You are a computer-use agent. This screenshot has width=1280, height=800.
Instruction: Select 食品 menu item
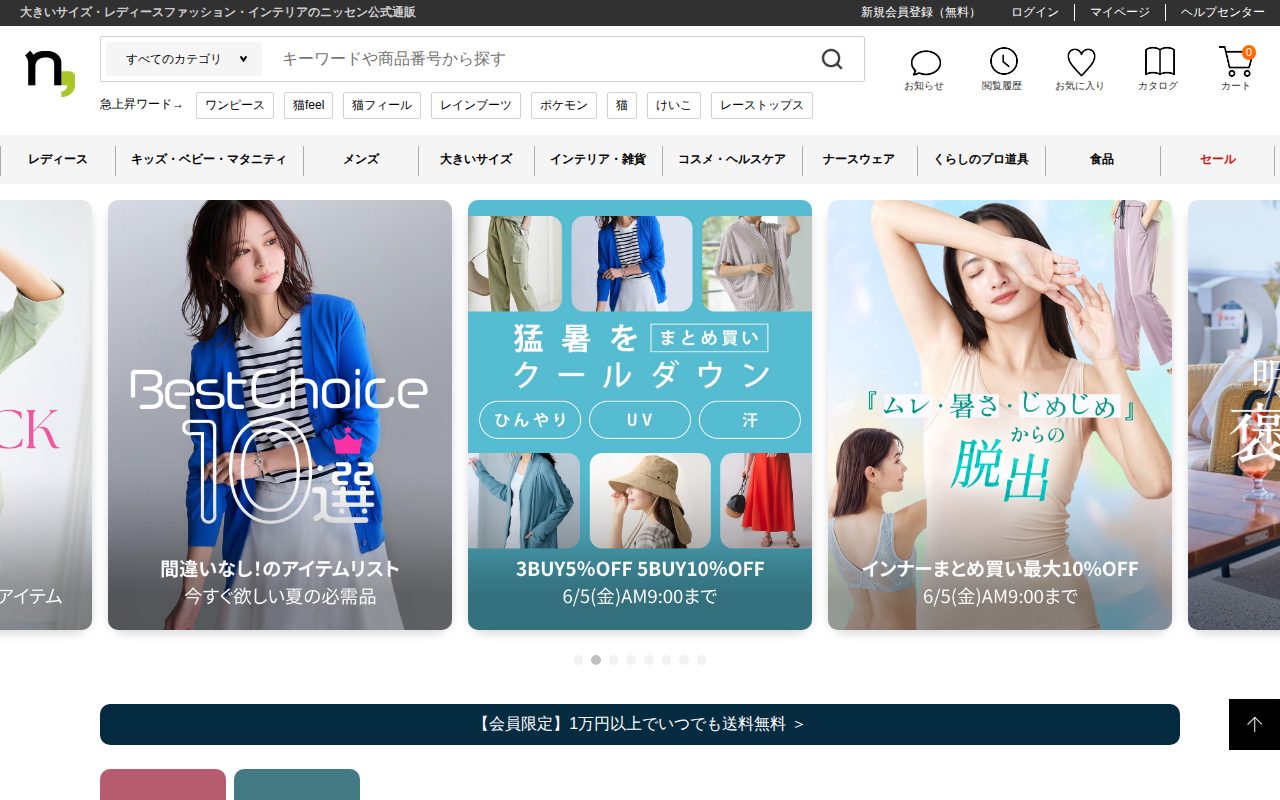(1102, 159)
